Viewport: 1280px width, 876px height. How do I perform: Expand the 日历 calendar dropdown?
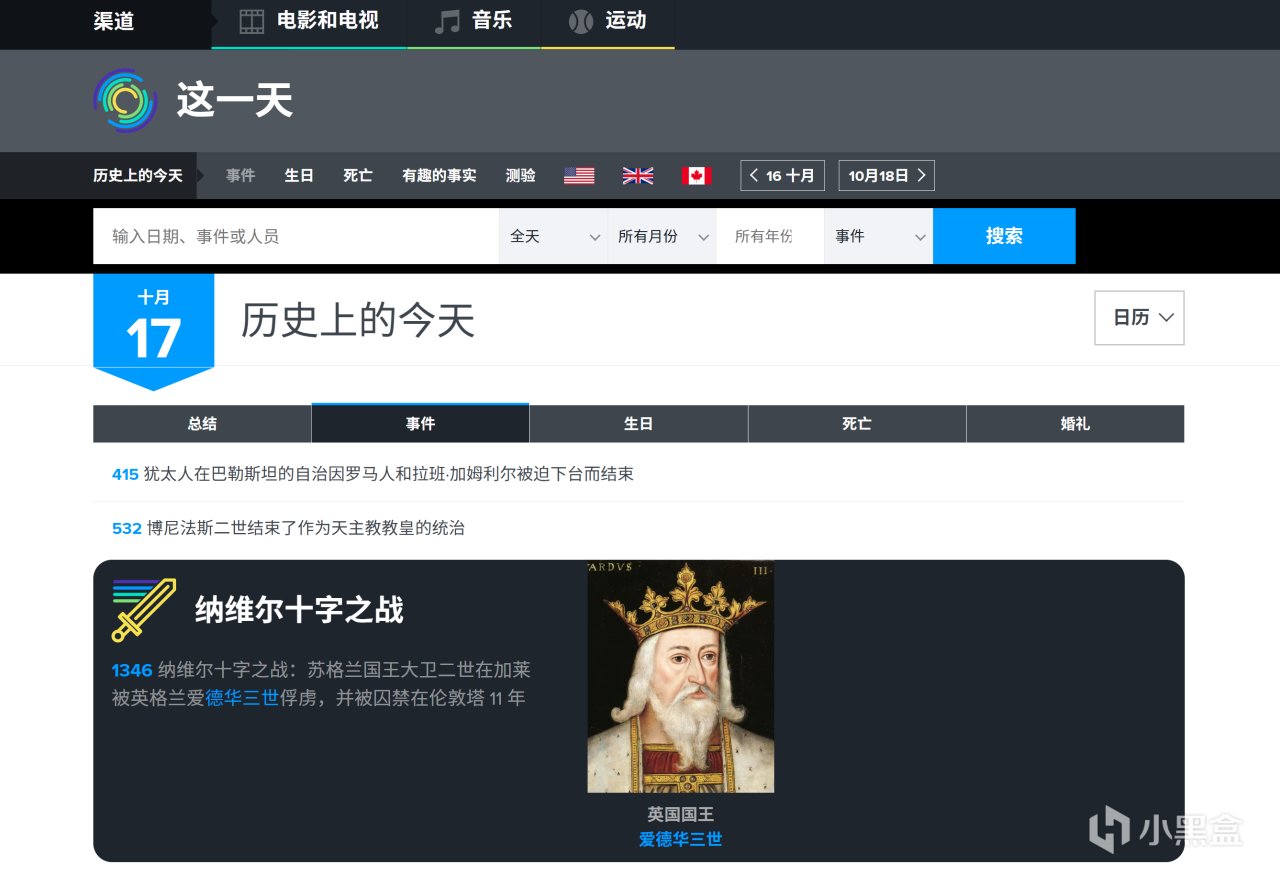coord(1140,318)
